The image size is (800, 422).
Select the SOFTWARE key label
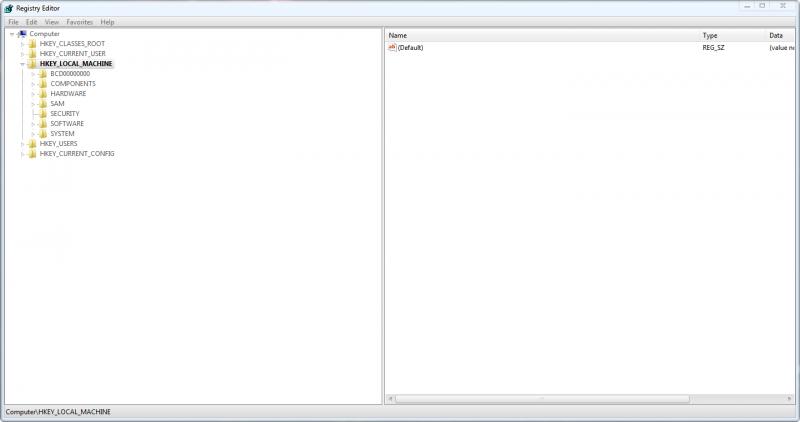67,123
